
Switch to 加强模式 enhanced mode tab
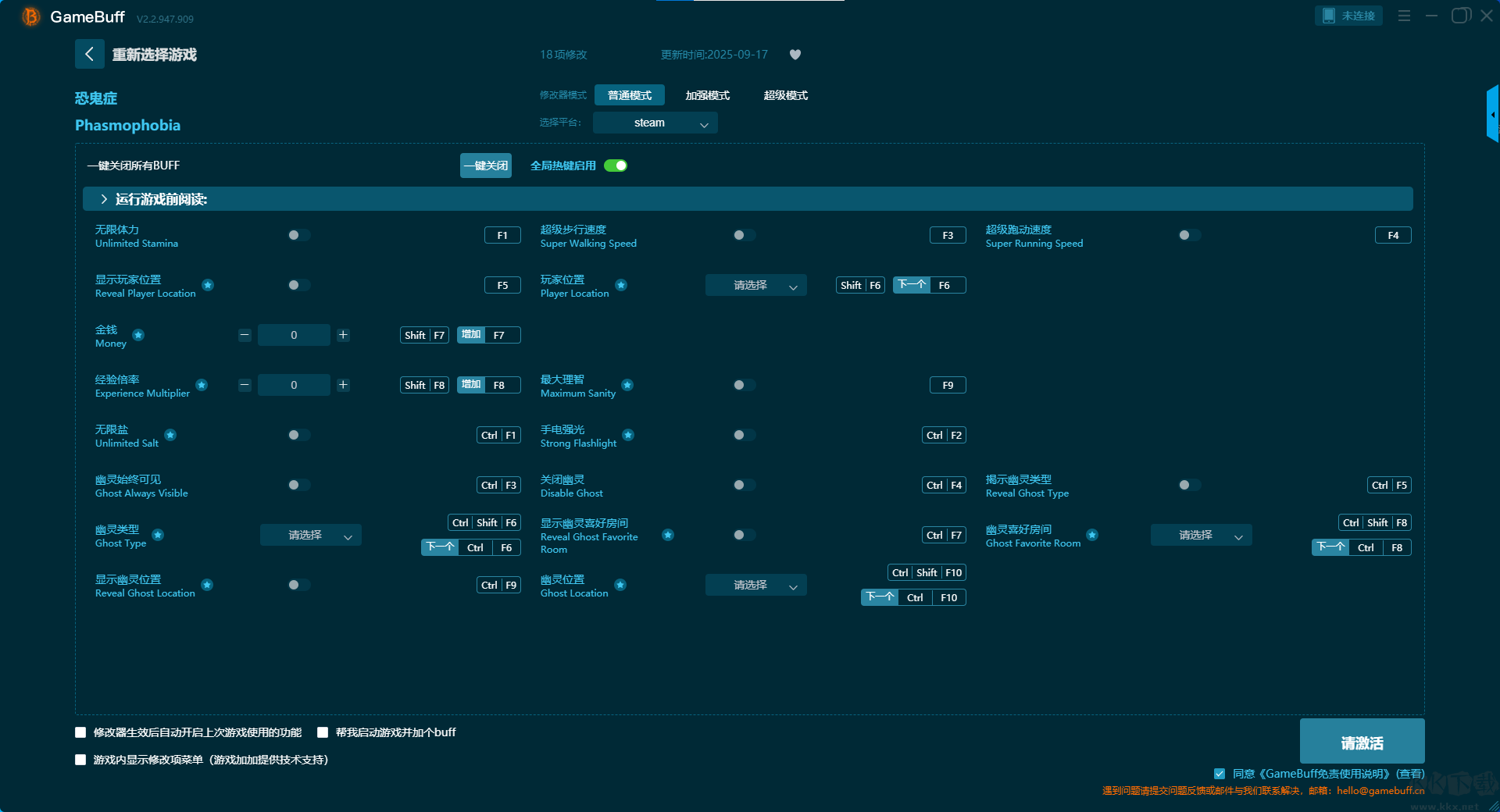[x=707, y=95]
